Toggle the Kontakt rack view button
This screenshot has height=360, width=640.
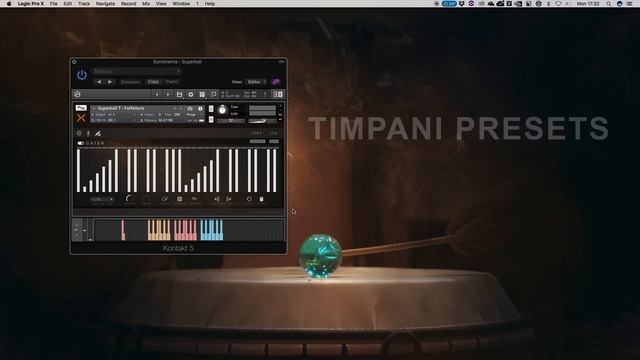click(x=278, y=94)
